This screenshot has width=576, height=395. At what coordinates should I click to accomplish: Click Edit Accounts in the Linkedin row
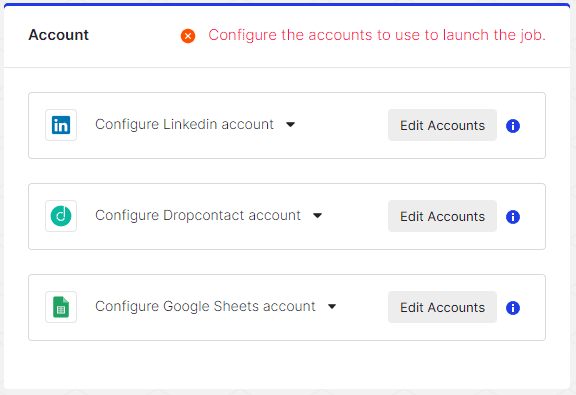[442, 125]
